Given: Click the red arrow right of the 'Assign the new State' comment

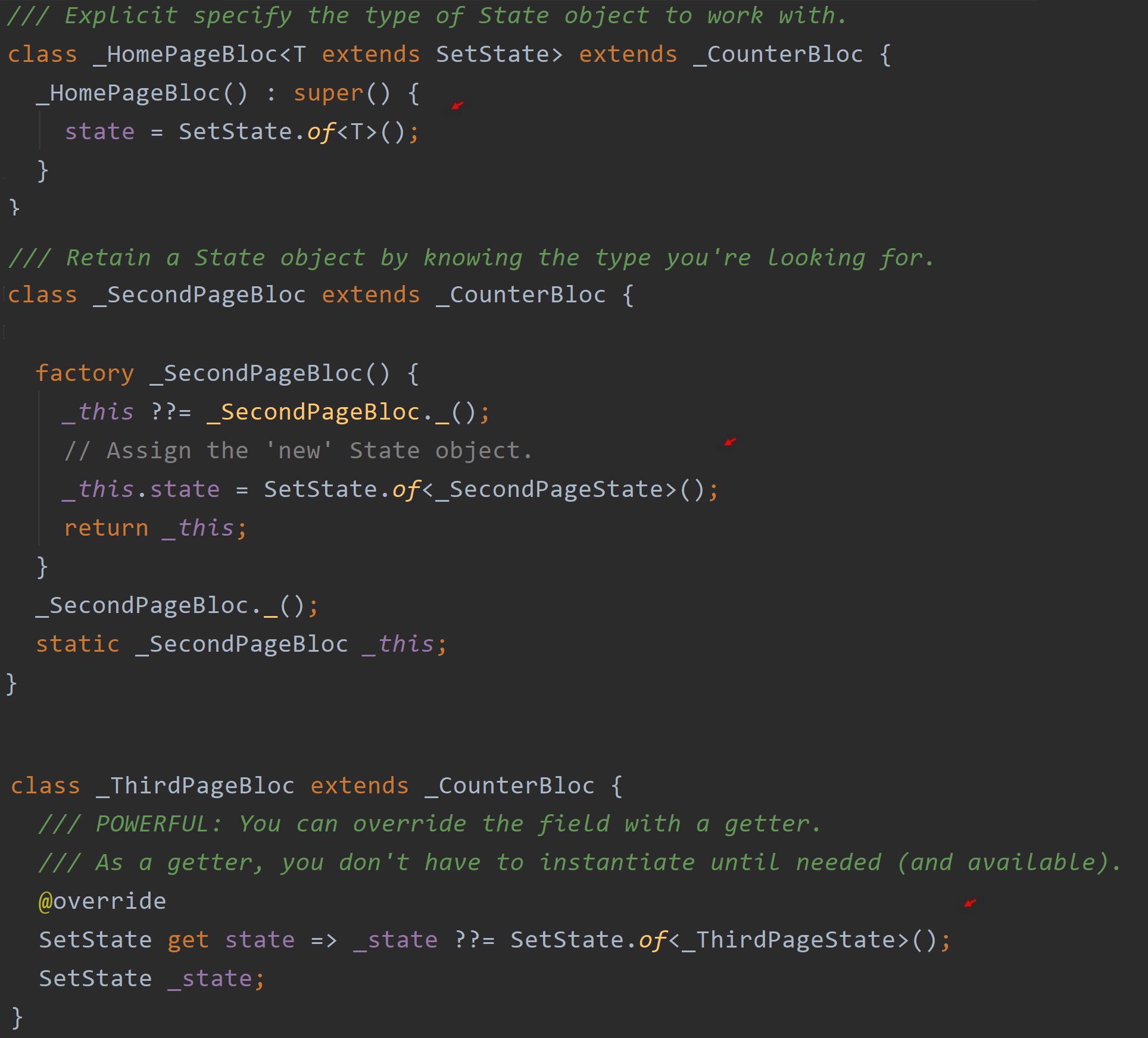Looking at the screenshot, I should tap(730, 442).
